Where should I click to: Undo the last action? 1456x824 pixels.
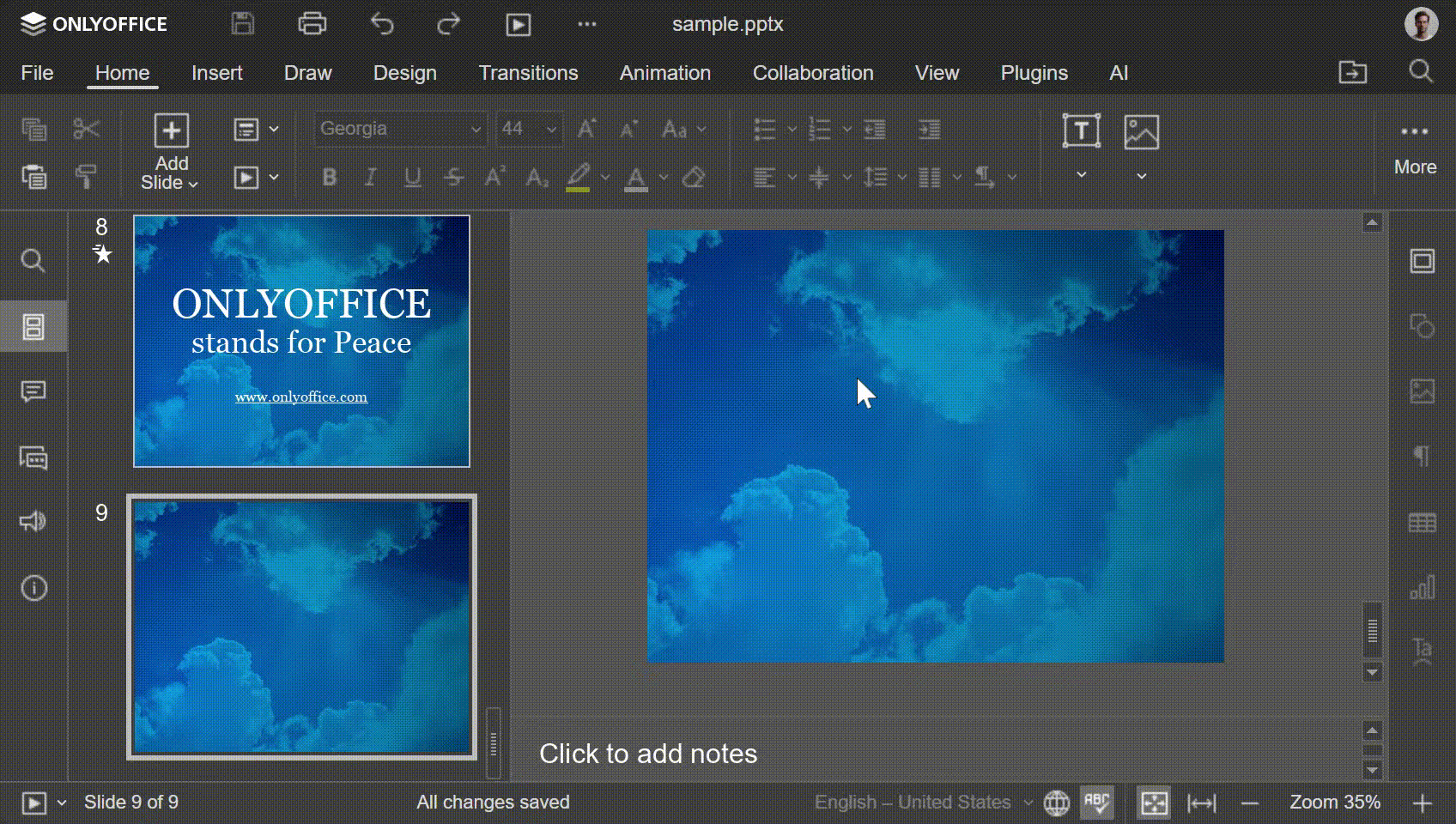382,24
